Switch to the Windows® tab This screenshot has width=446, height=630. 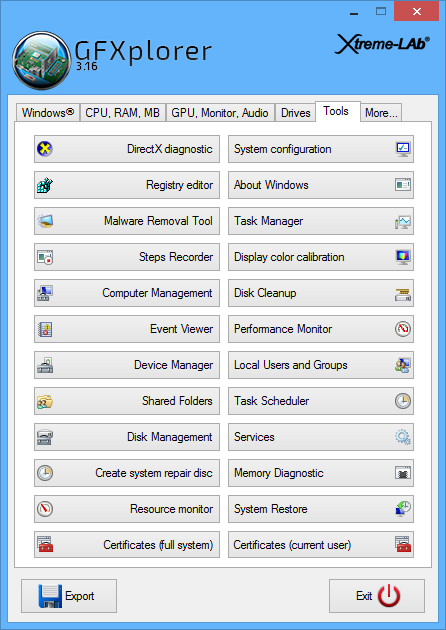[x=48, y=112]
